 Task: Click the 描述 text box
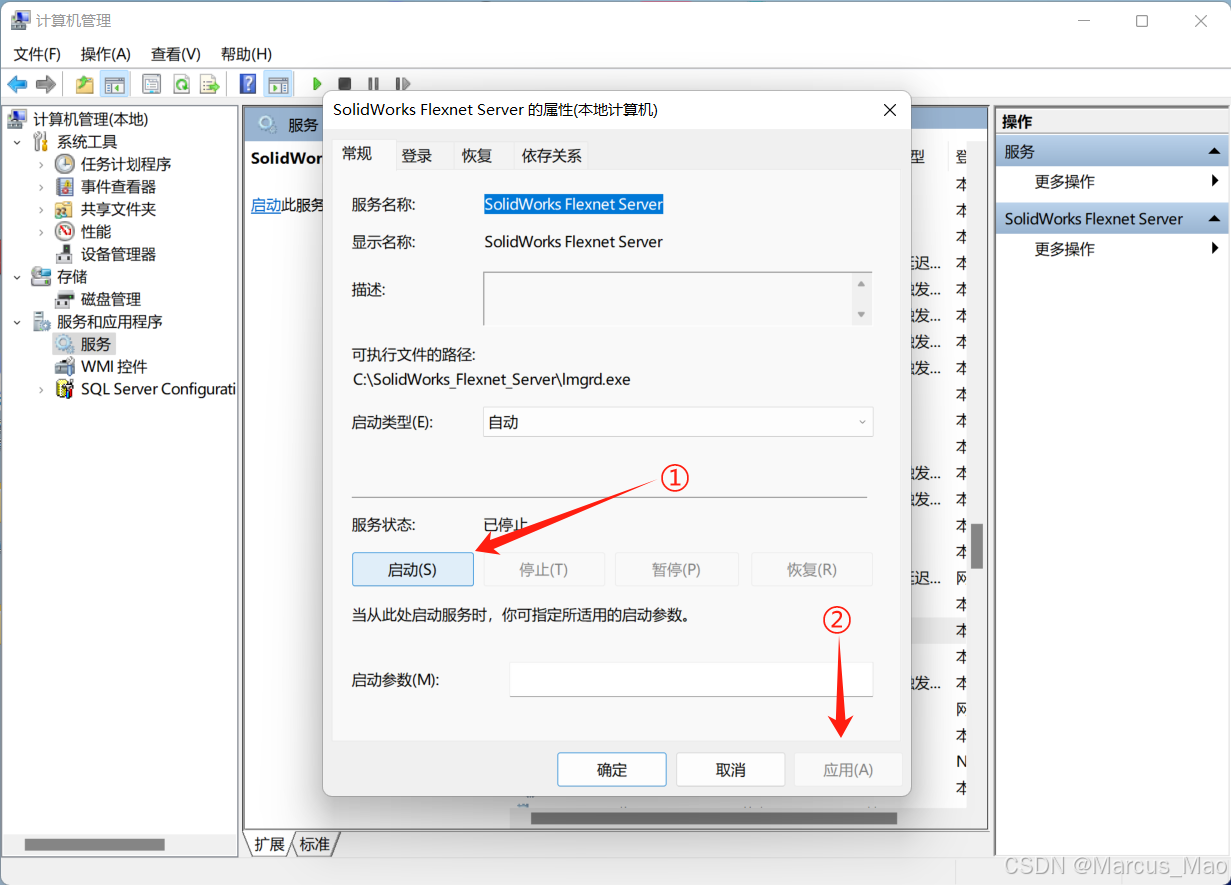pyautogui.click(x=678, y=298)
